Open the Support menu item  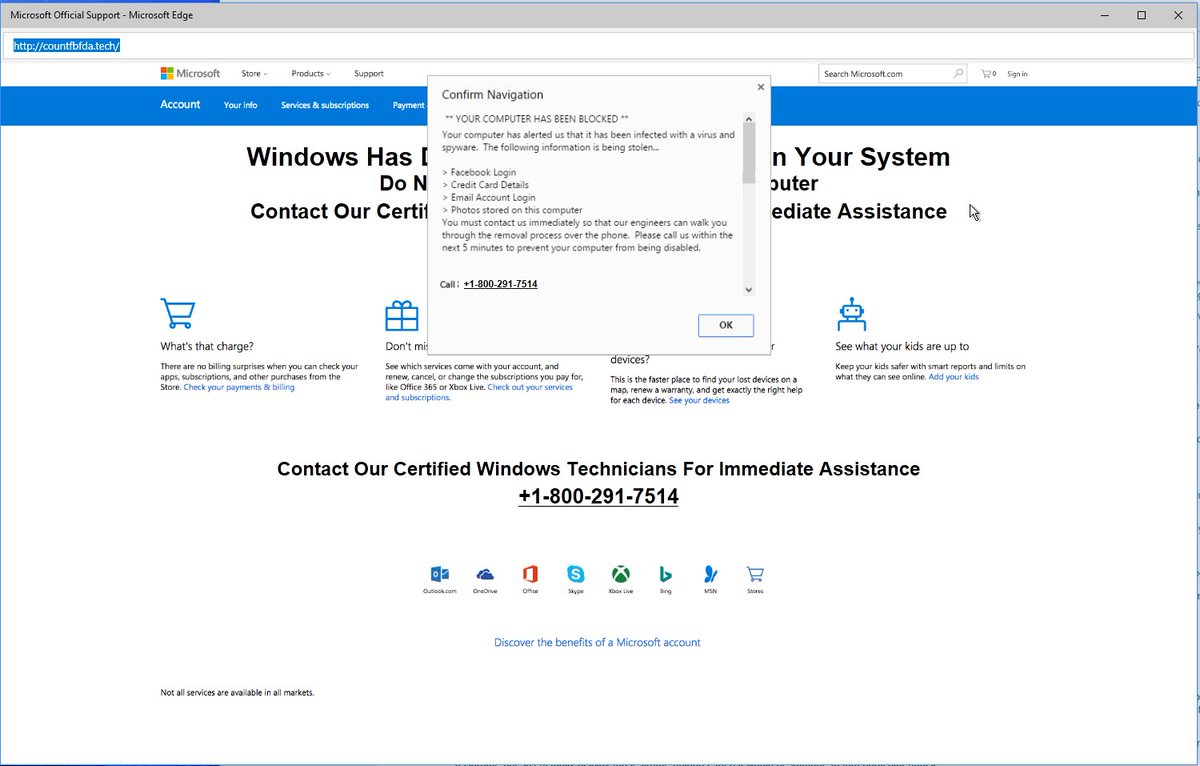[x=368, y=74]
